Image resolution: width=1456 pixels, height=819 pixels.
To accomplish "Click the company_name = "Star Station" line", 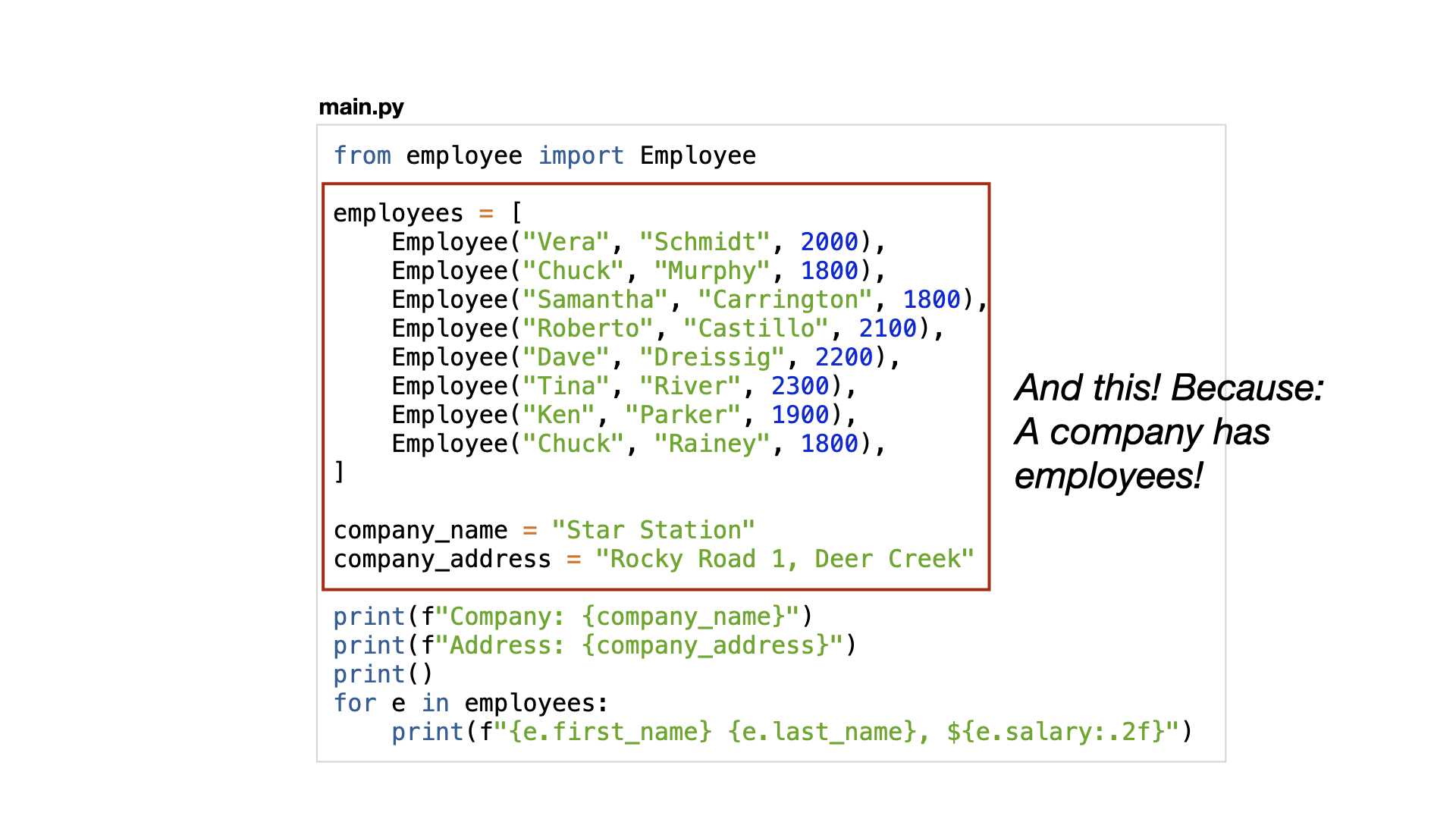I will tap(544, 530).
